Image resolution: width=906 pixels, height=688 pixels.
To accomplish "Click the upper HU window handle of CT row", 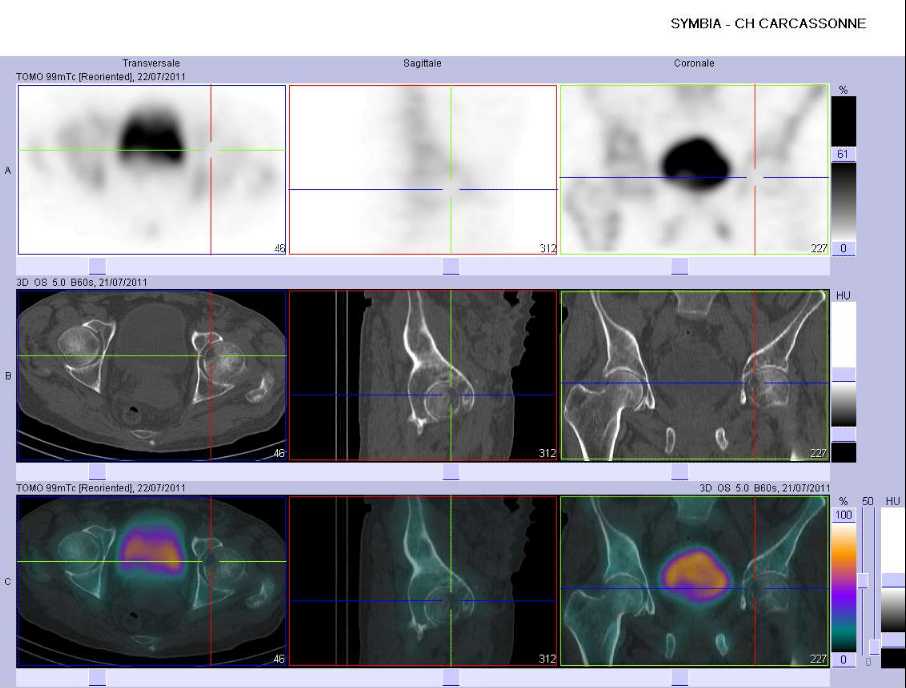I will click(x=843, y=374).
